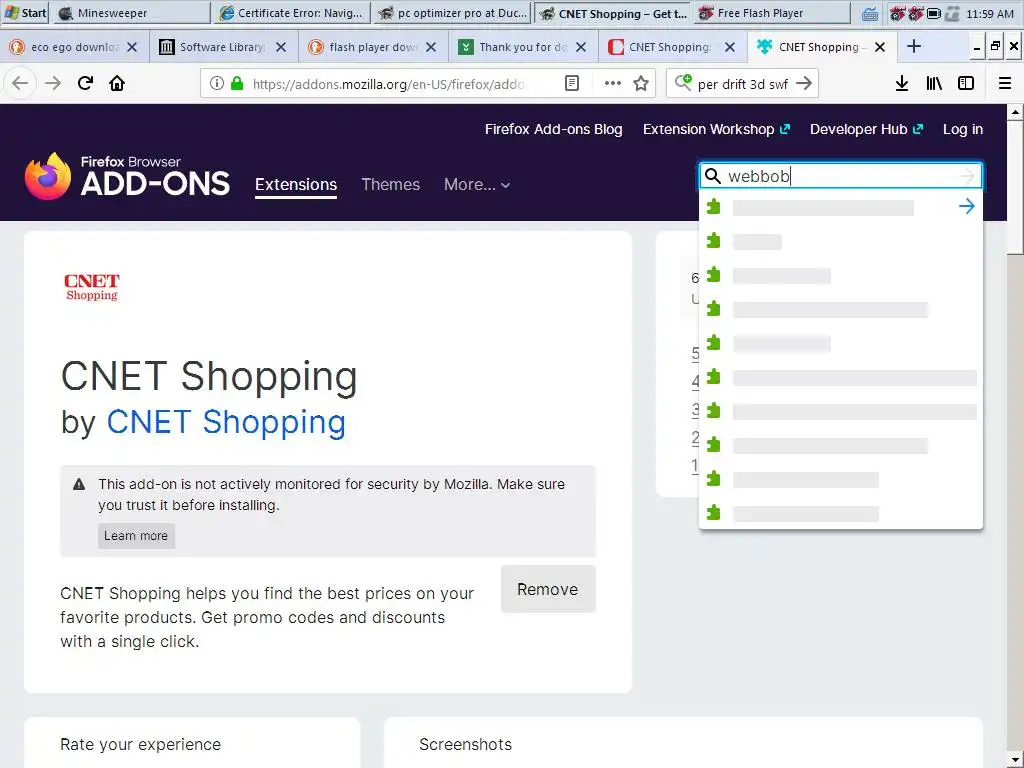Image resolution: width=1024 pixels, height=768 pixels.
Task: Bookmark this page with the star
Action: coord(641,83)
